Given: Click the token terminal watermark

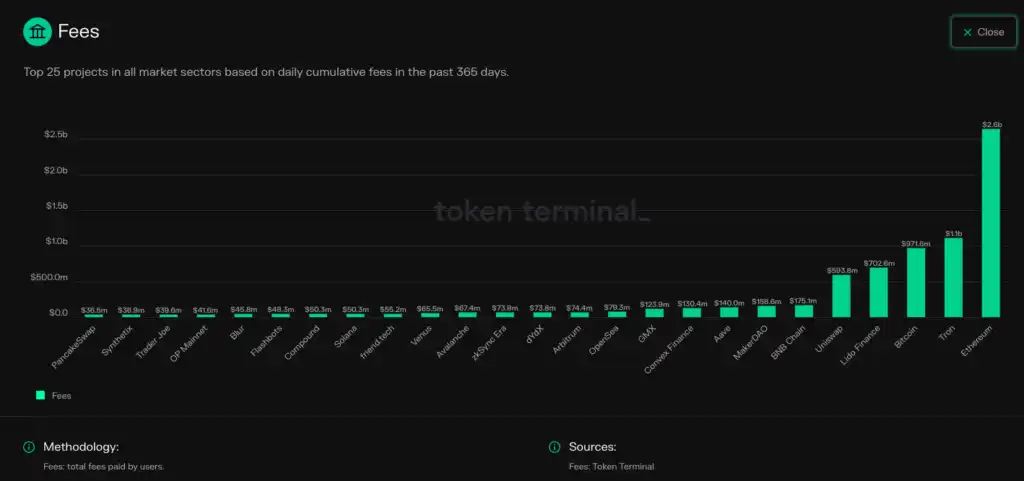Looking at the screenshot, I should (541, 211).
